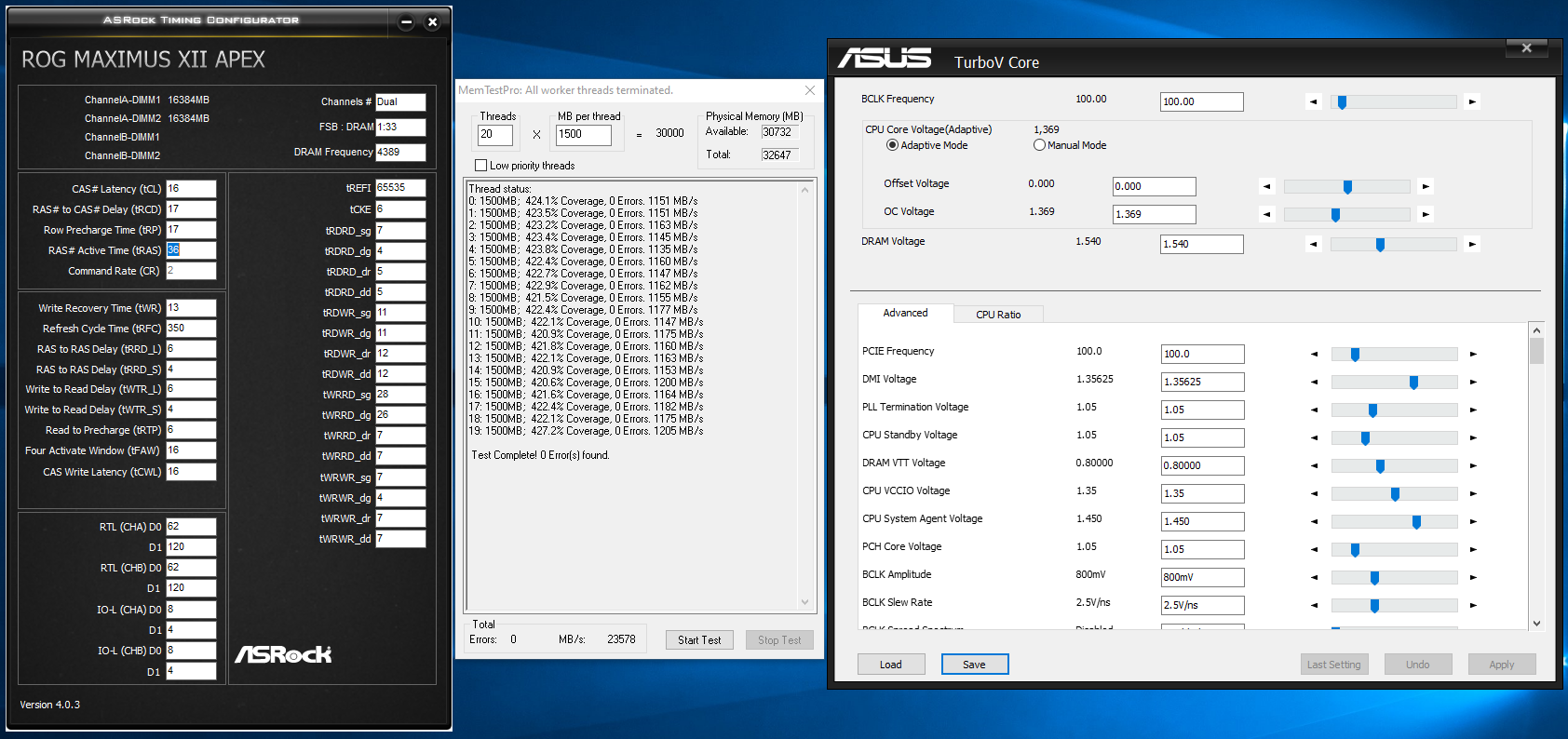Screen dimensions: 1568x739
Task: Minimize the ASRock Timing Configurator window
Action: coord(406,22)
